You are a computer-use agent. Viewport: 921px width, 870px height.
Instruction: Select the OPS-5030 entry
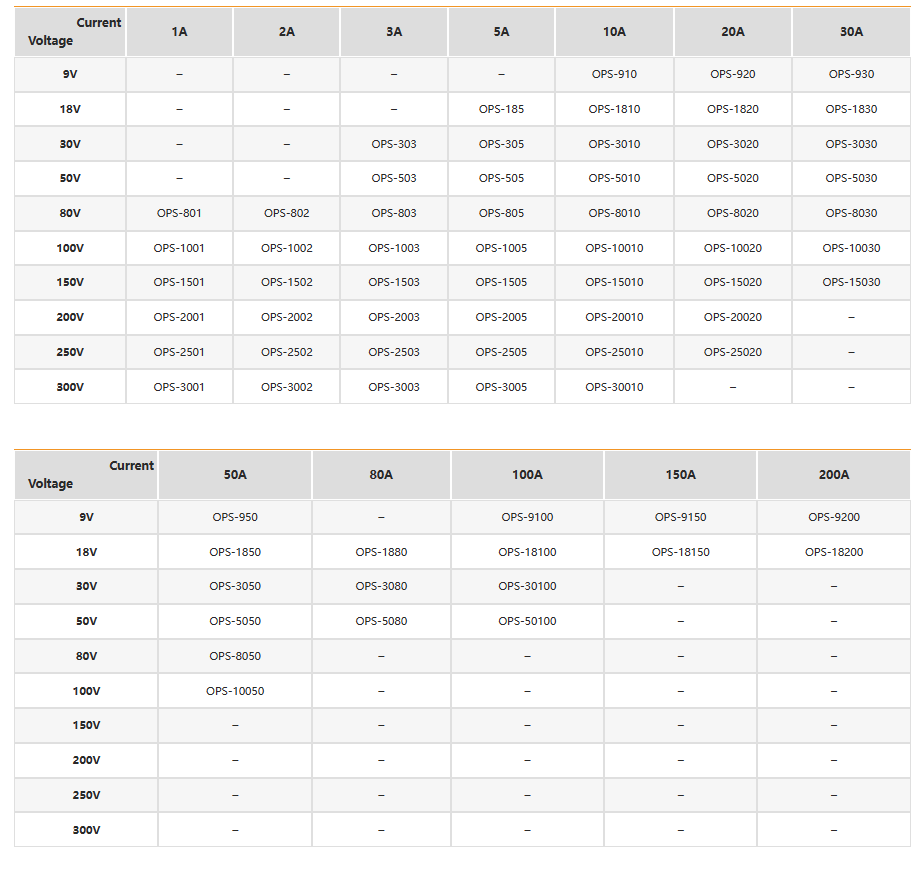tap(851, 178)
